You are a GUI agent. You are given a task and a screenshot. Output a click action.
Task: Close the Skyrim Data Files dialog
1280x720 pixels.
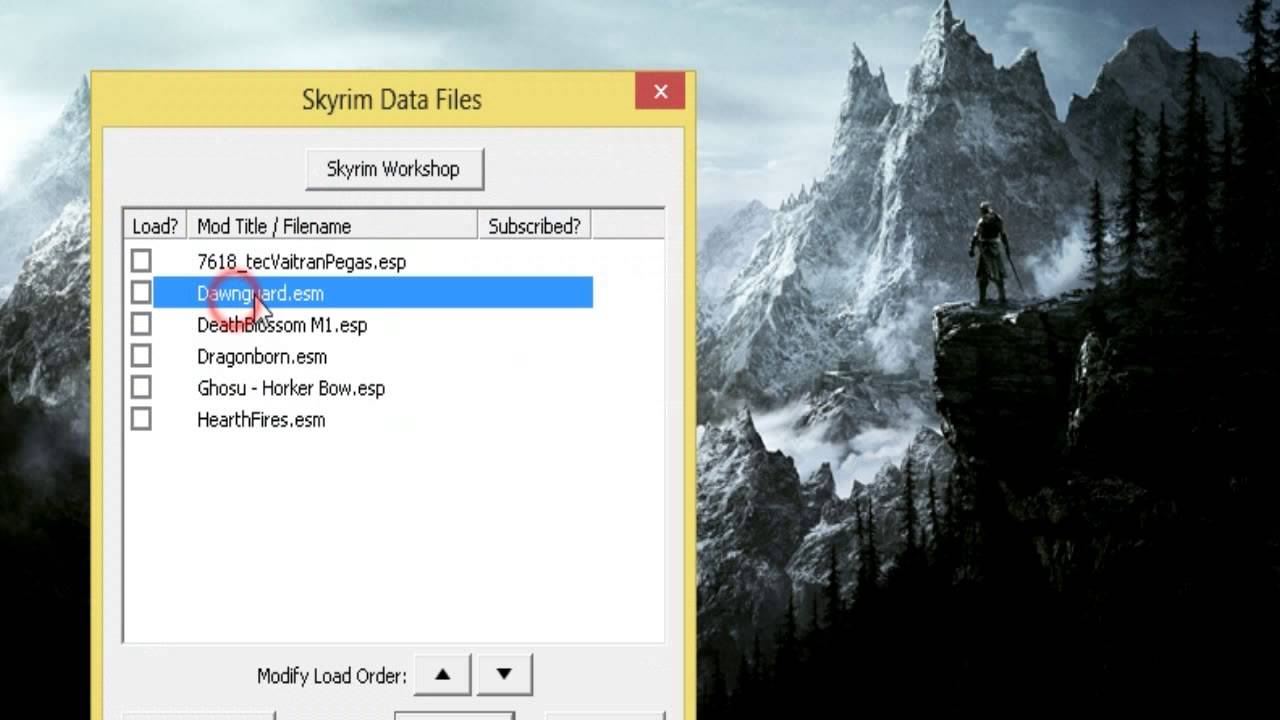pos(660,92)
